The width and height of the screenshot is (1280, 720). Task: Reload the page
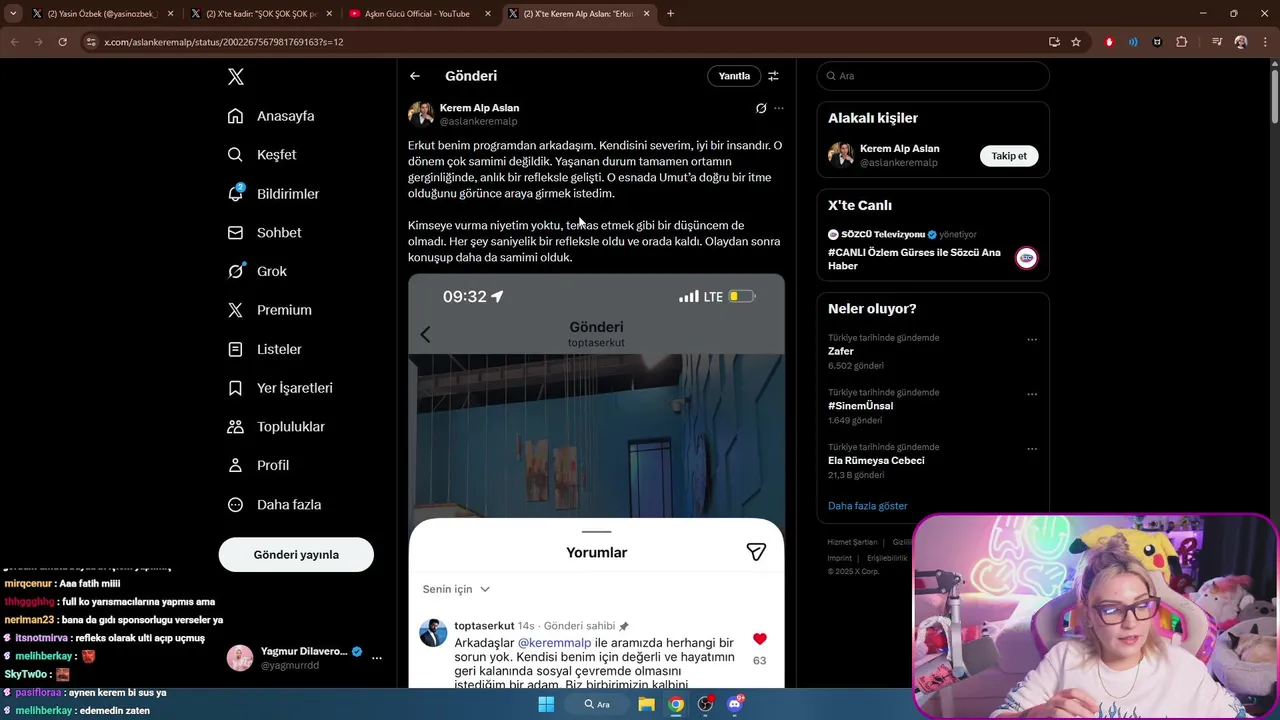pos(62,42)
